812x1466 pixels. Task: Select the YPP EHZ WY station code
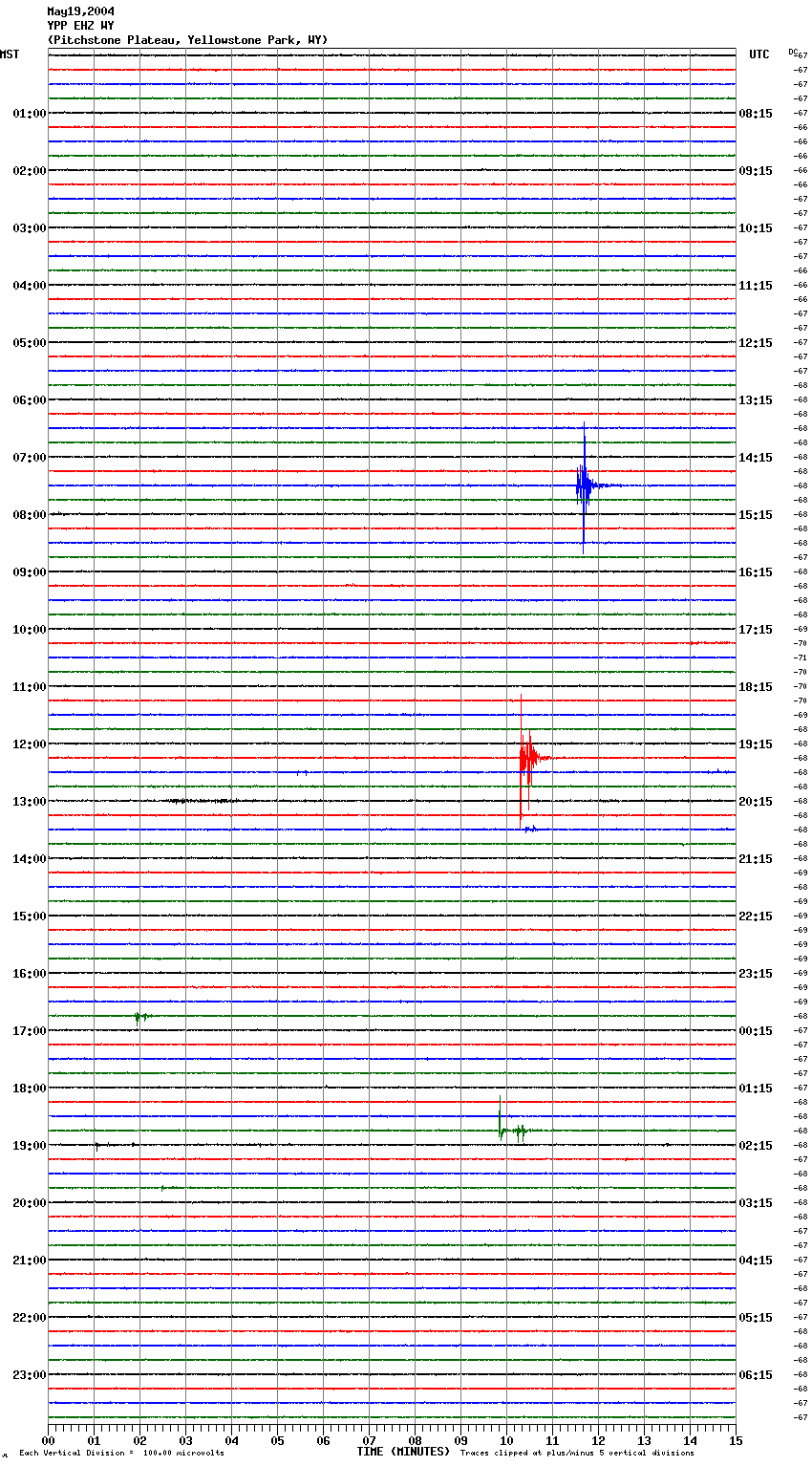tap(81, 26)
